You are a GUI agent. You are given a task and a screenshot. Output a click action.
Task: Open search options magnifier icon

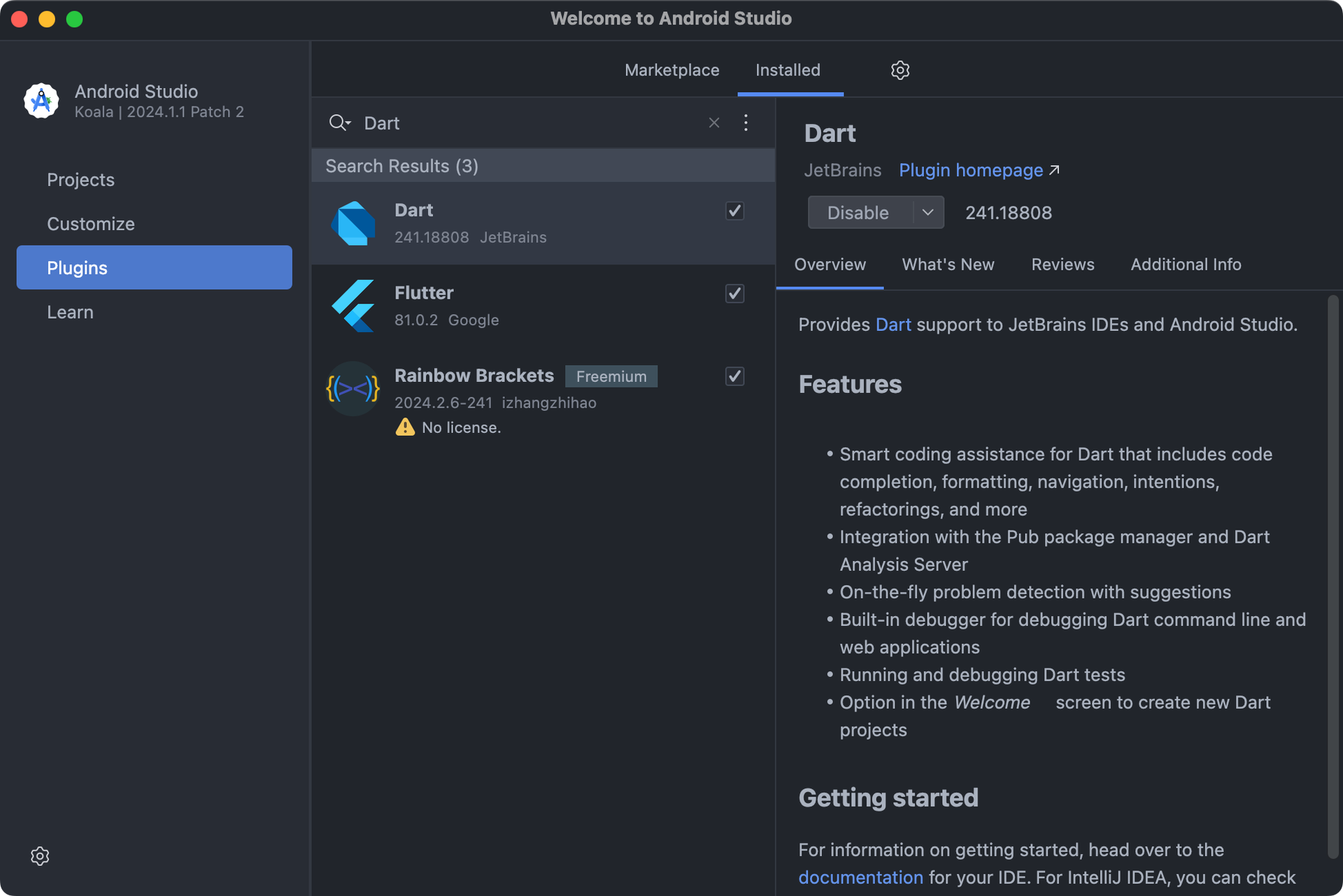point(339,123)
